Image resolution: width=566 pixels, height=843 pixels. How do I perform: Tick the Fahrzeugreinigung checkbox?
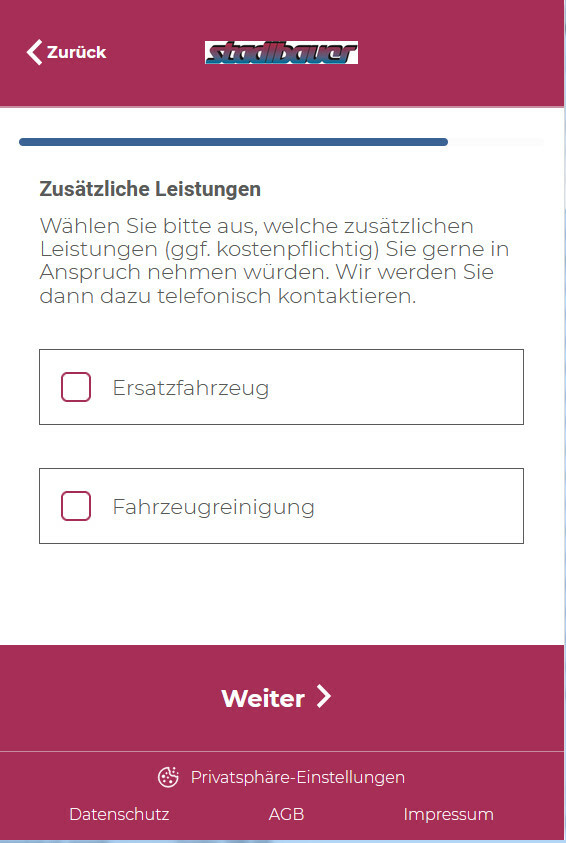(x=76, y=506)
